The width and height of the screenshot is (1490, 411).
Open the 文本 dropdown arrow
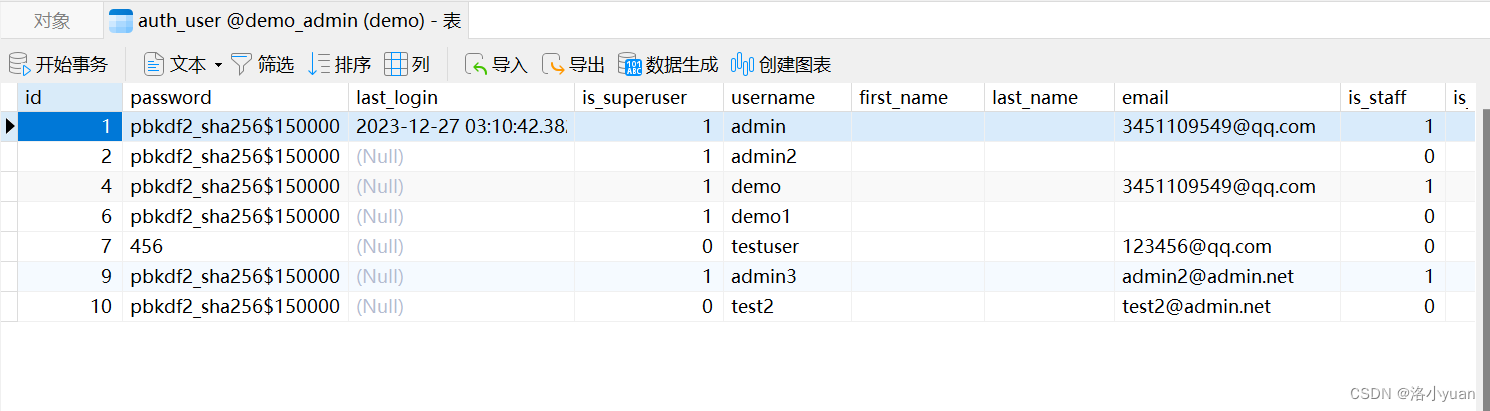[218, 66]
